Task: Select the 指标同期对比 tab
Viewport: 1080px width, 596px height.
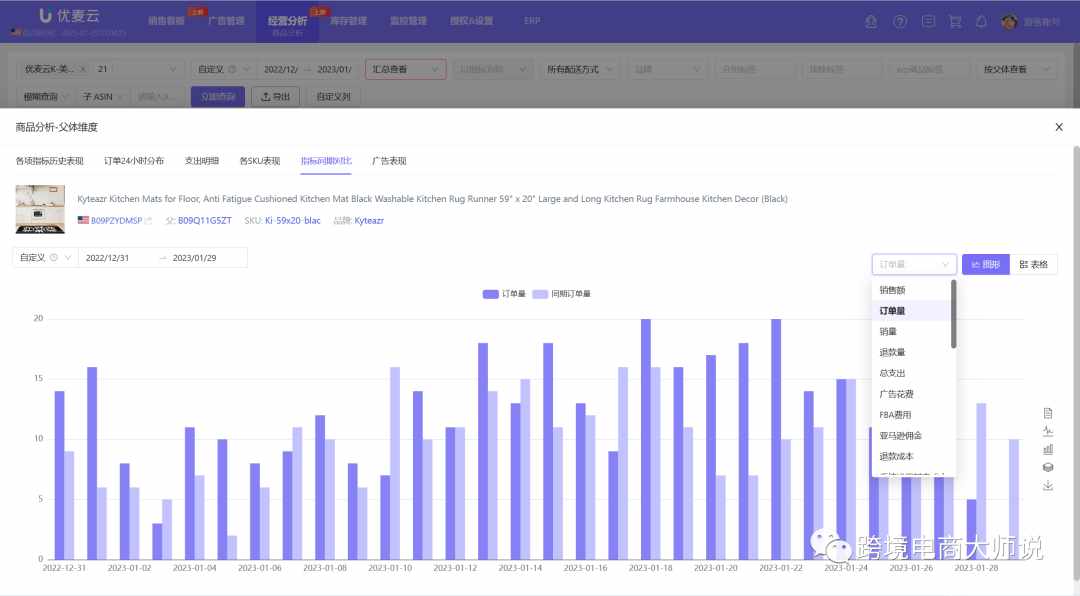Action: pyautogui.click(x=326, y=161)
